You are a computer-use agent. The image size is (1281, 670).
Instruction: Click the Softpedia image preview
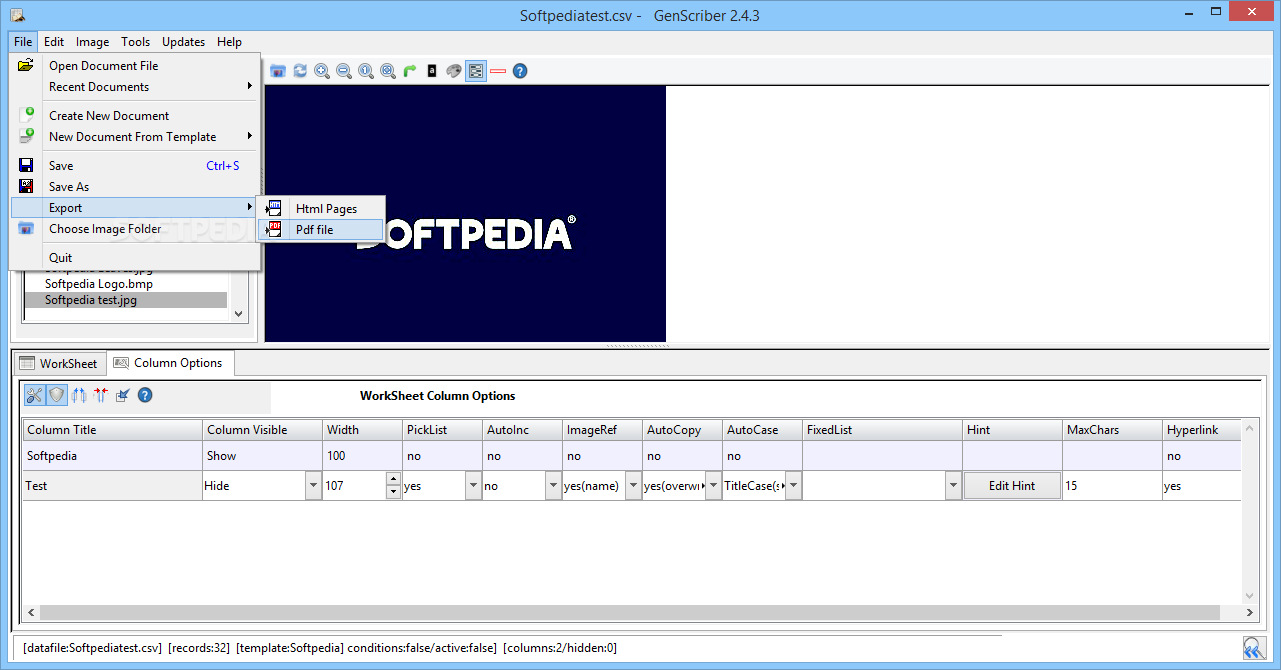[x=465, y=214]
